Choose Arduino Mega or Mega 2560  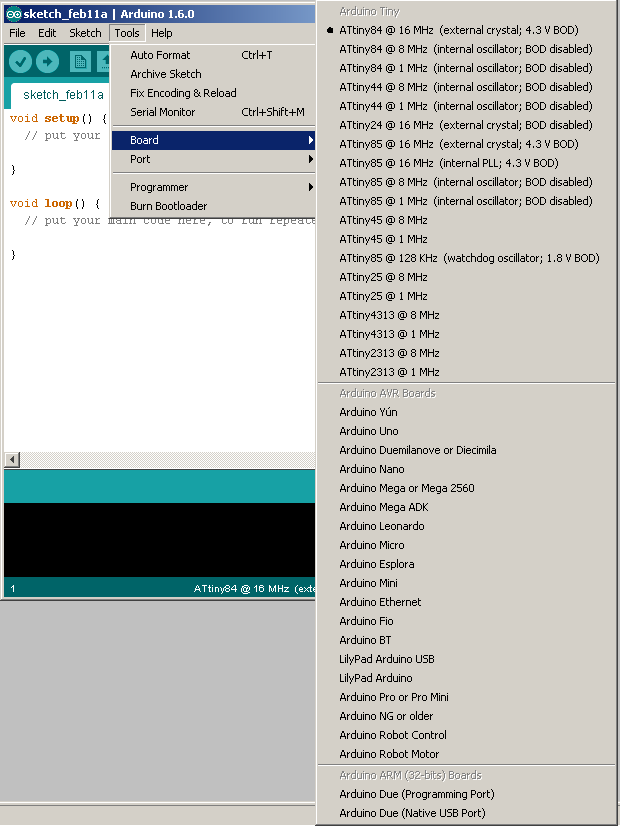click(x=466, y=488)
